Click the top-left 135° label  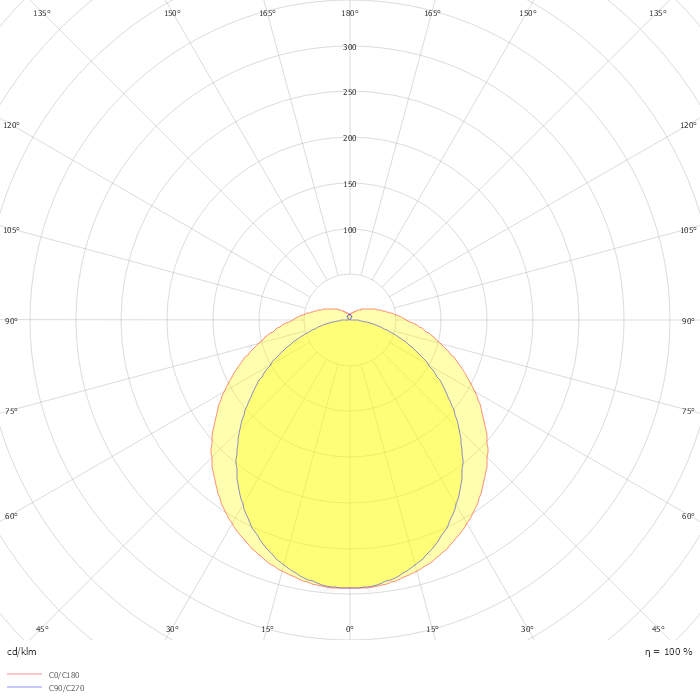[x=42, y=13]
